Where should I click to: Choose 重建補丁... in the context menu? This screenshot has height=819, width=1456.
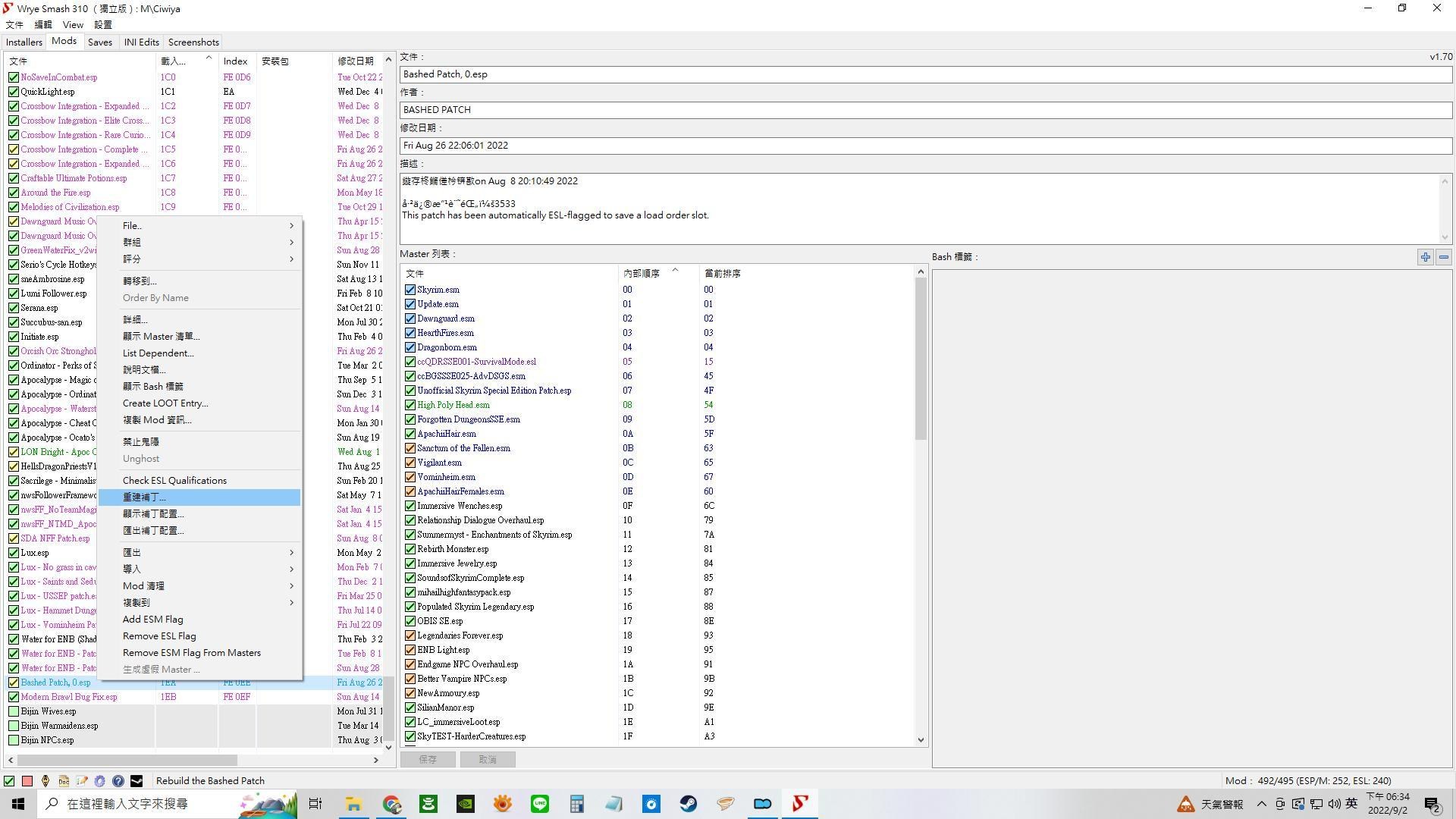(x=201, y=497)
